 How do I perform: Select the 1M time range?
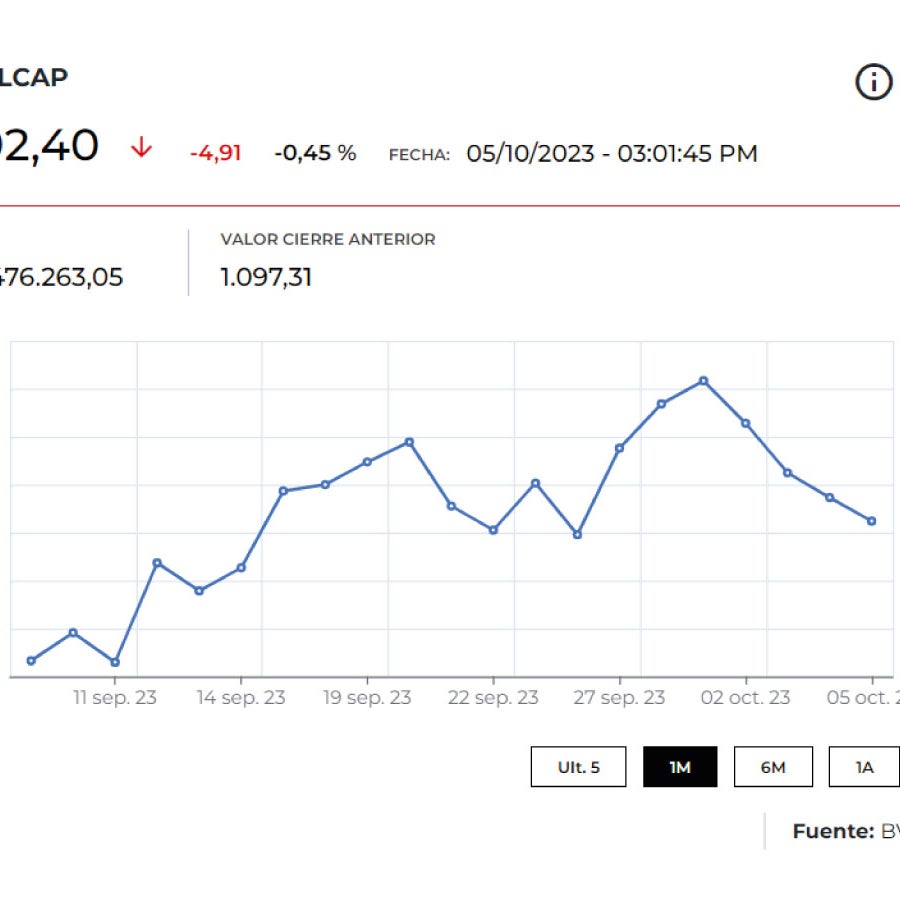click(681, 766)
